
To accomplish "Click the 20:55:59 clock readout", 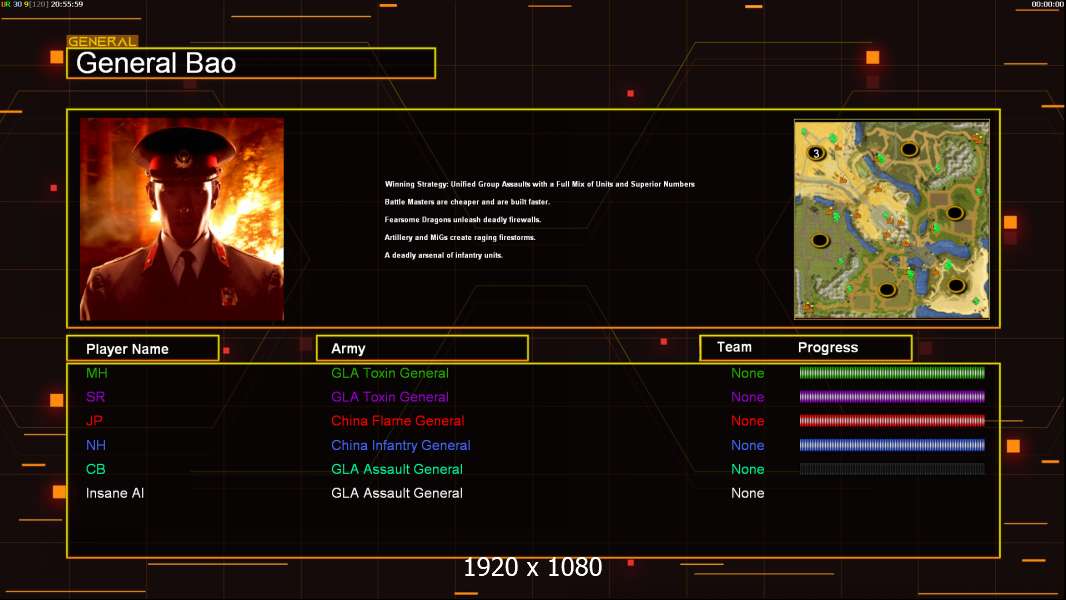I will pyautogui.click(x=67, y=4).
